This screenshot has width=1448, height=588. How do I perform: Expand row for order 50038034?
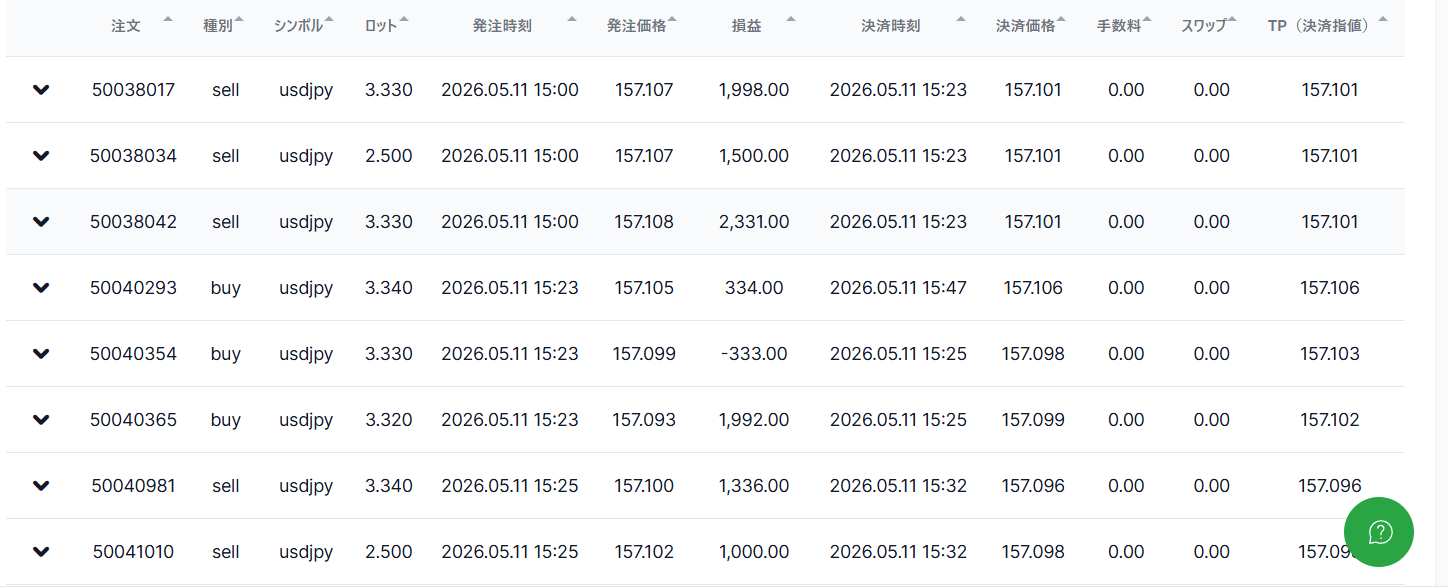click(x=41, y=156)
